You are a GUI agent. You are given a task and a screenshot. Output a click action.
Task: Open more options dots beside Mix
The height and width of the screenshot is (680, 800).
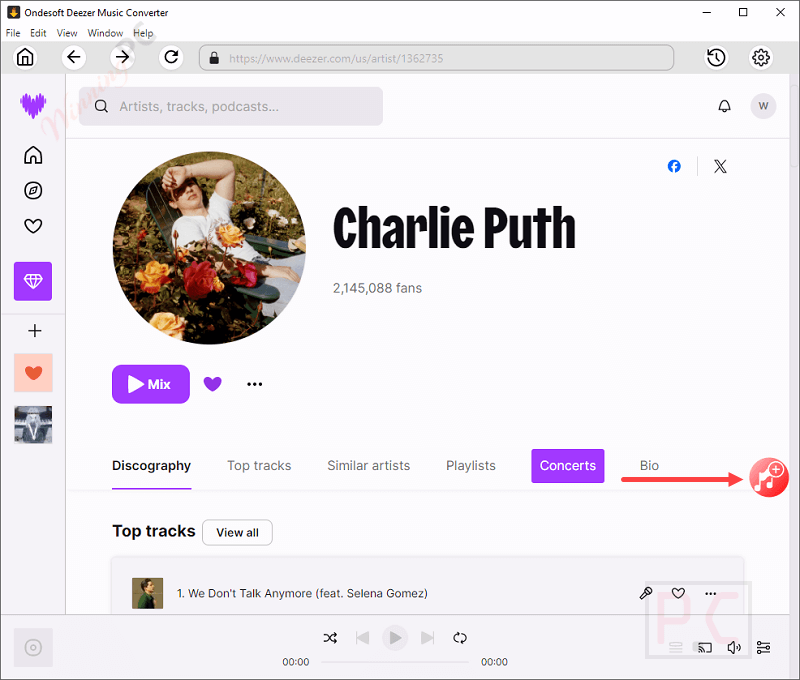pyautogui.click(x=255, y=384)
